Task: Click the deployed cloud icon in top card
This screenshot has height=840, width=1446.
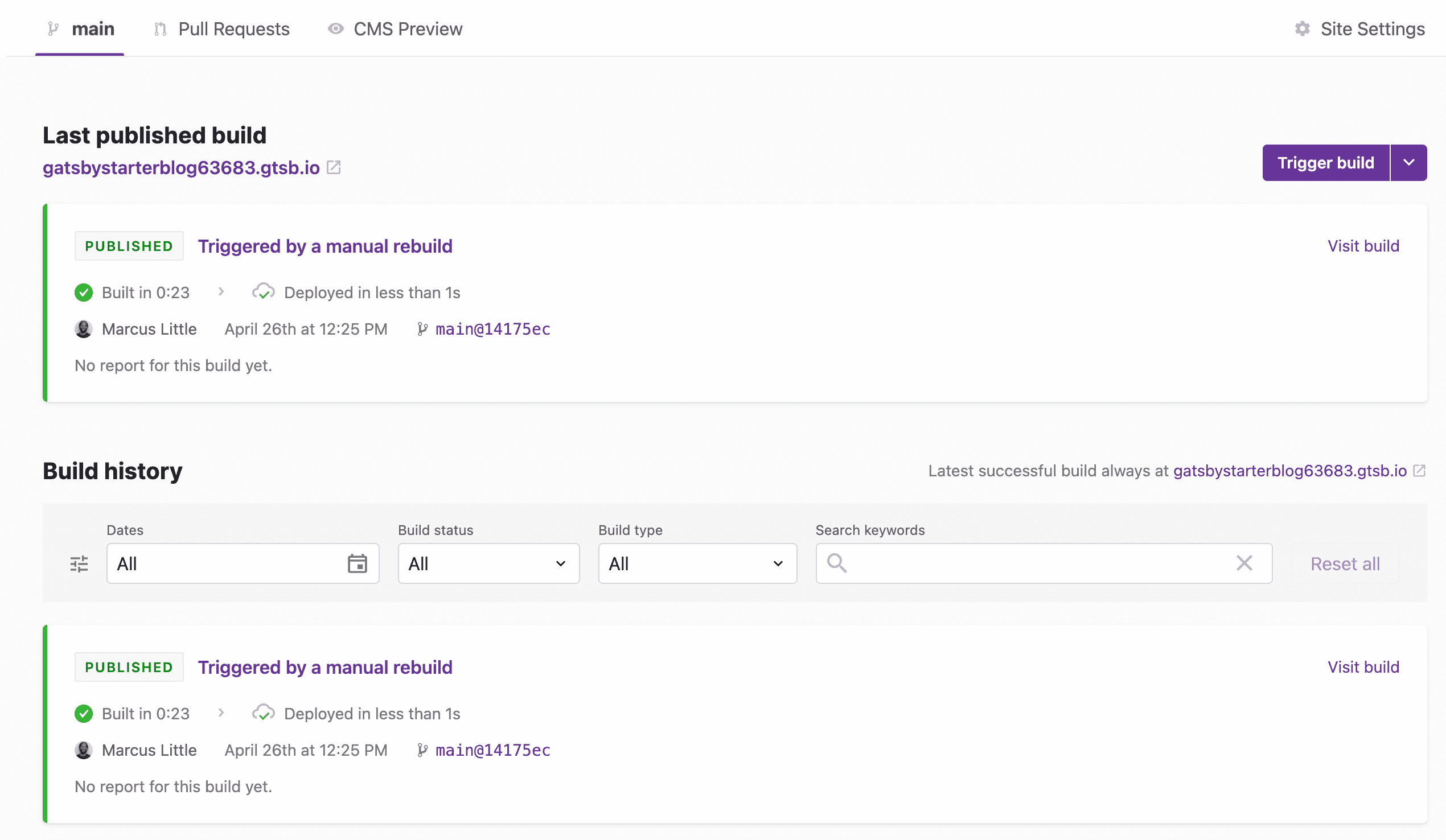Action: point(264,292)
